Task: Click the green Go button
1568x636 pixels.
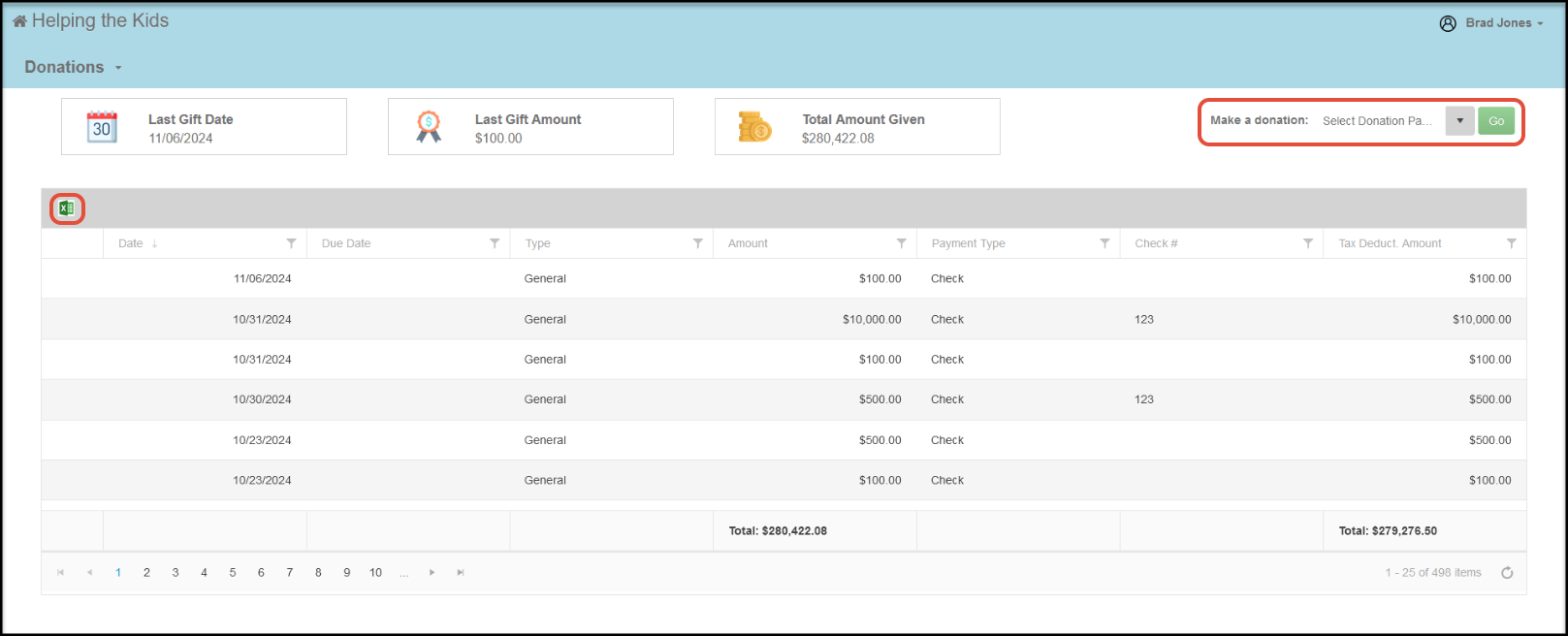Action: coord(1496,121)
